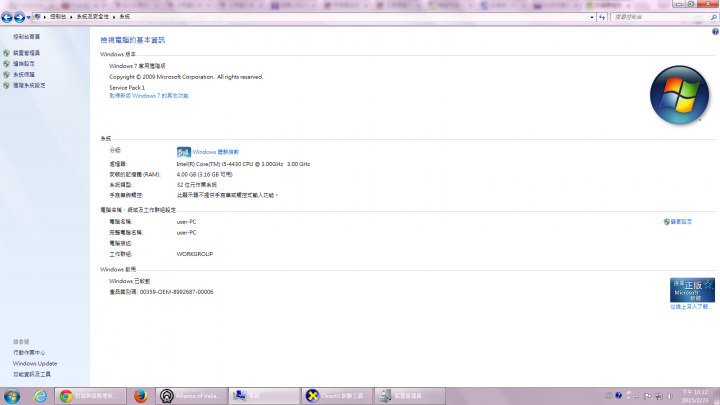Open Windows Update link in sidebar
The image size is (720, 405).
tap(35, 364)
